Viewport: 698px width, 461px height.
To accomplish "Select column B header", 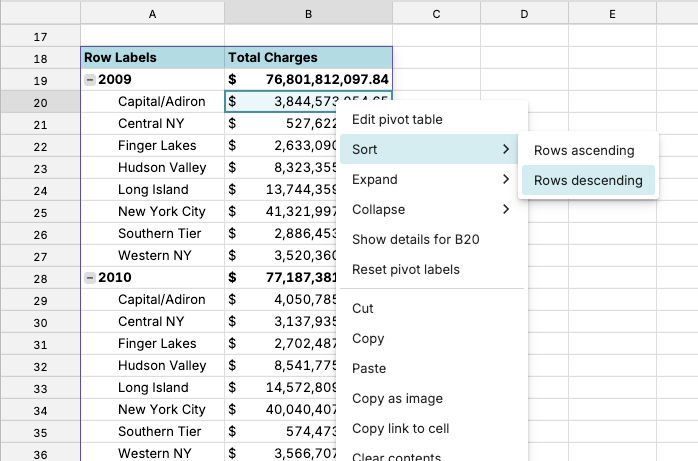I will pos(308,14).
